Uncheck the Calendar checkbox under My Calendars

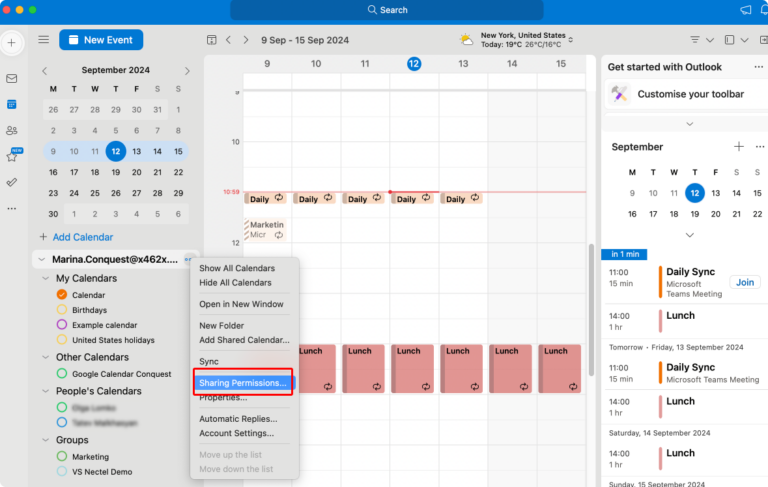(x=62, y=295)
